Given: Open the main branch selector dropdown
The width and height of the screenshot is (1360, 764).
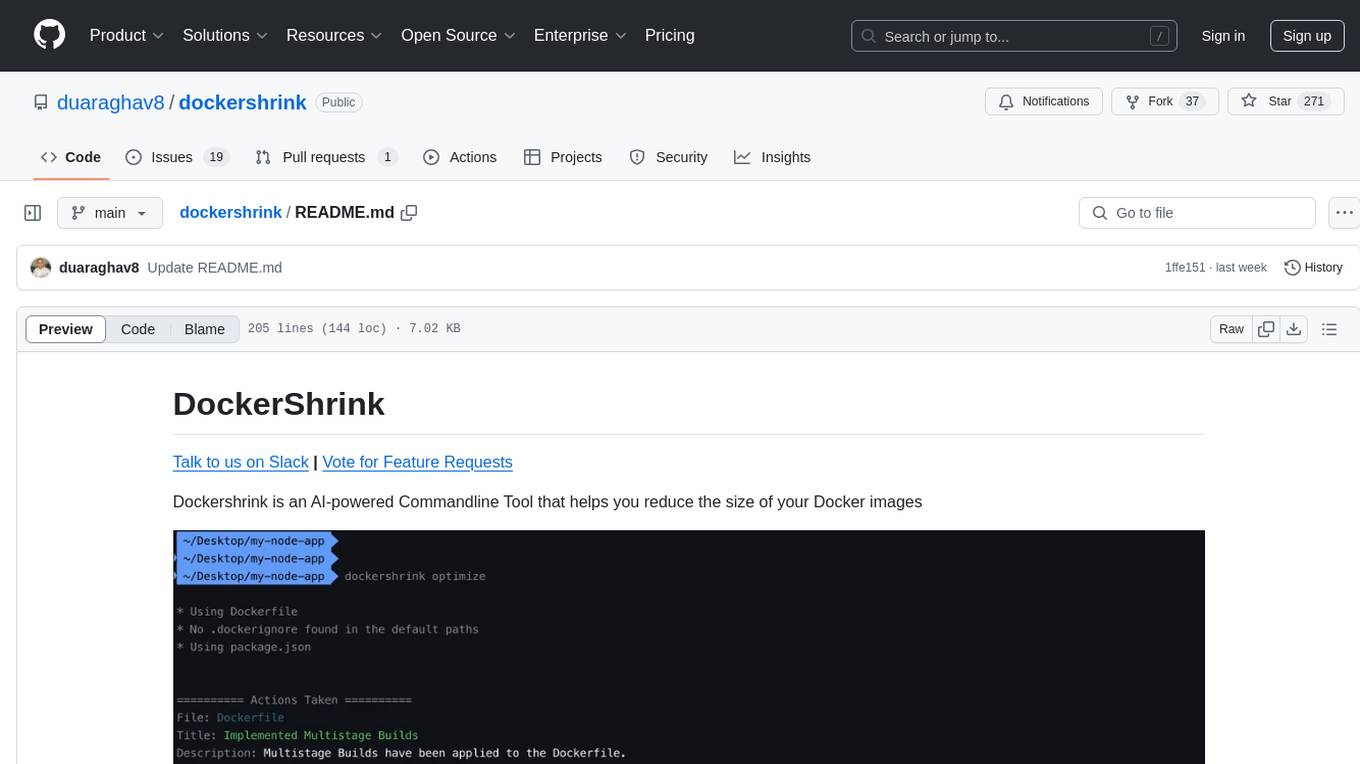Looking at the screenshot, I should pyautogui.click(x=110, y=213).
